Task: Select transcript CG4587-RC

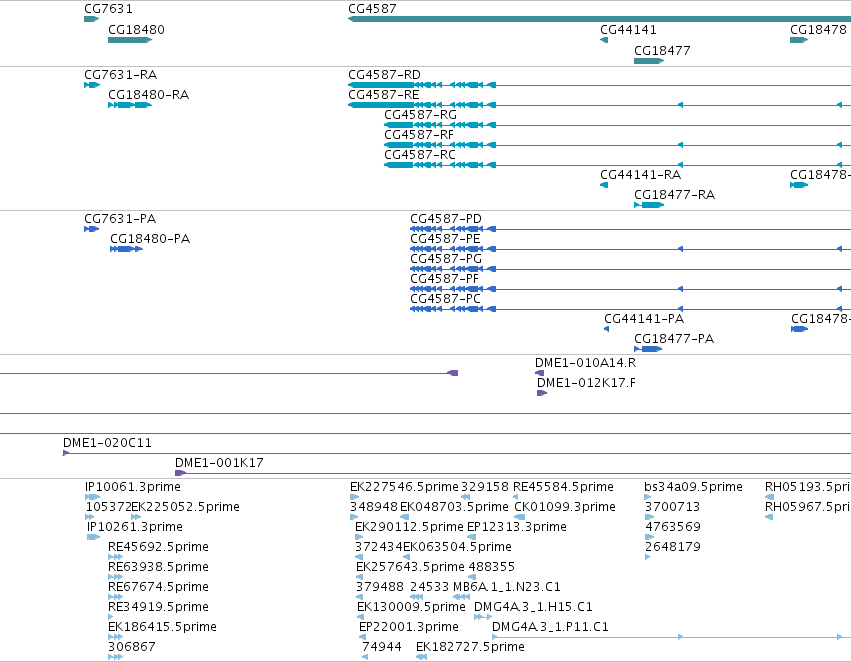Action: (420, 155)
